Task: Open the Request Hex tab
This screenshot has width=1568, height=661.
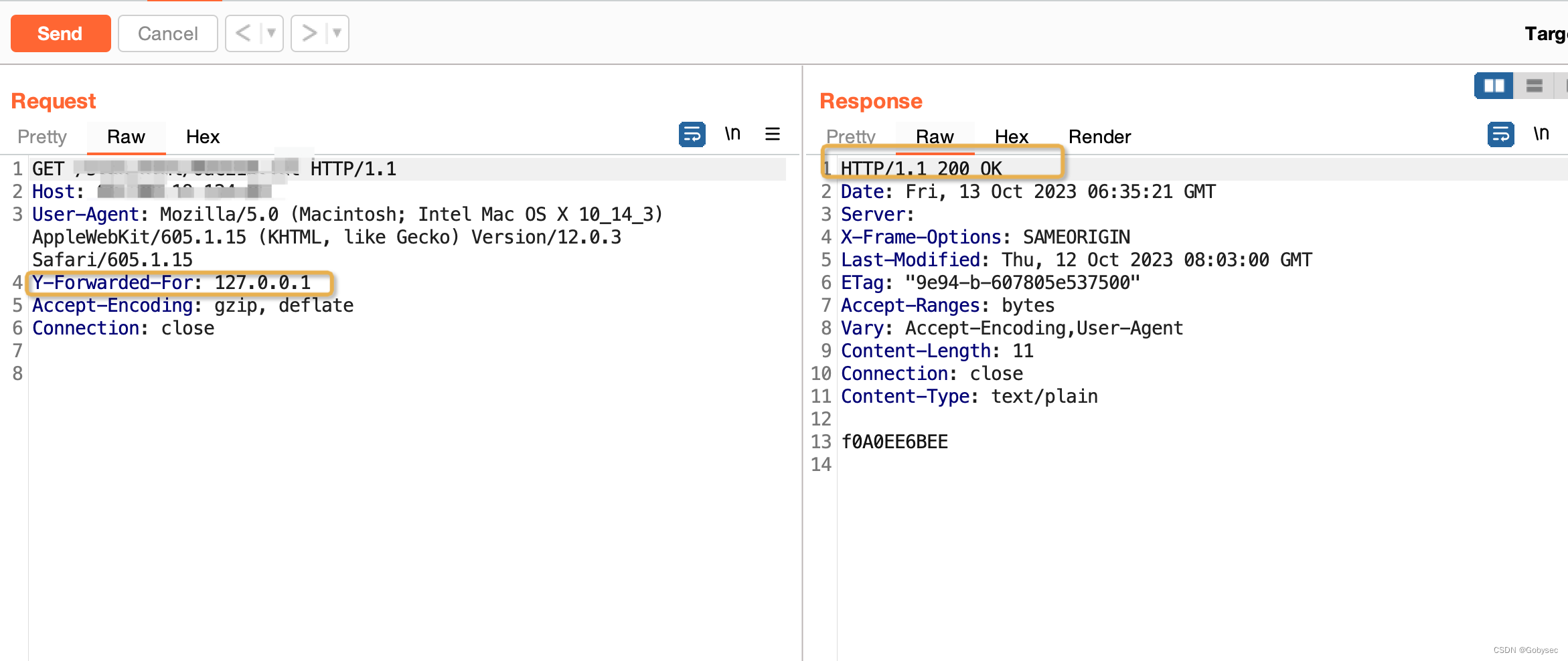Action: pos(203,137)
